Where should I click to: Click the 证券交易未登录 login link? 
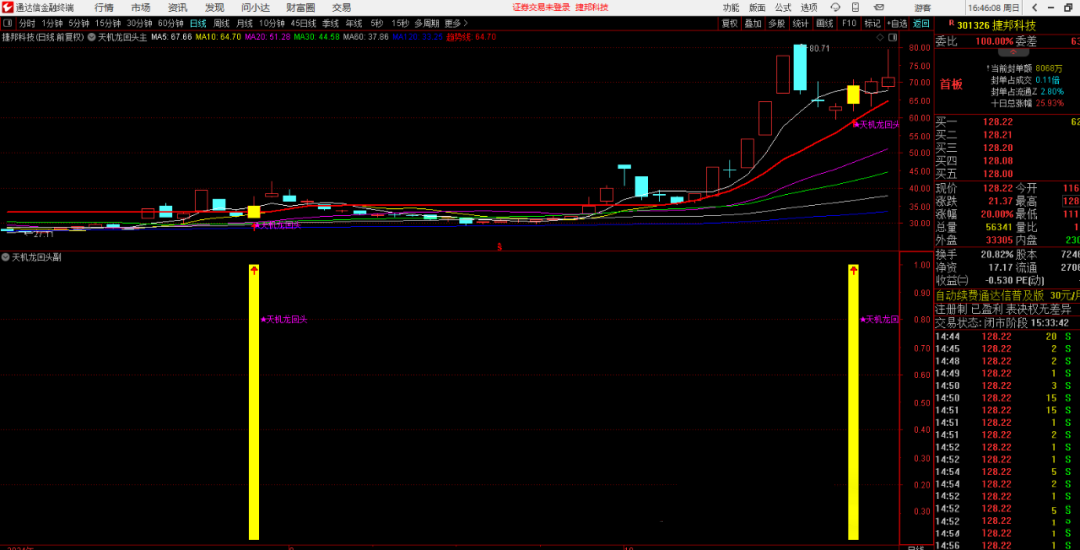click(540, 7)
